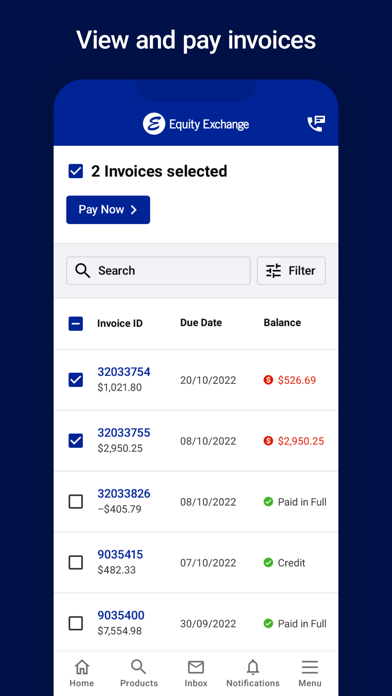This screenshot has width=392, height=696.
Task: Open the contact support phone chat icon
Action: pos(317,124)
